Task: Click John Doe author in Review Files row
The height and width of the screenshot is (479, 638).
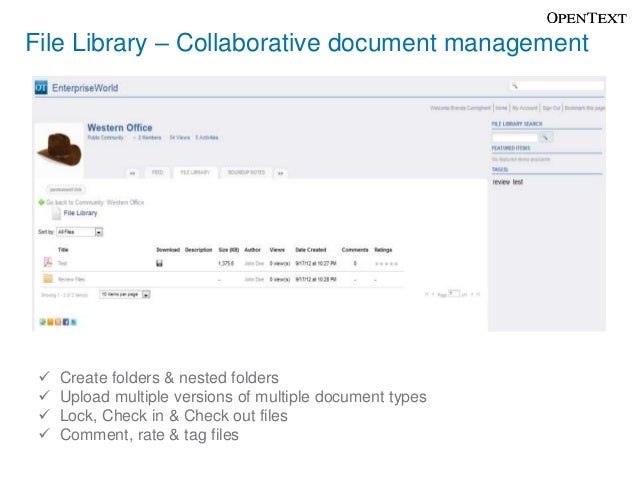Action: [254, 279]
